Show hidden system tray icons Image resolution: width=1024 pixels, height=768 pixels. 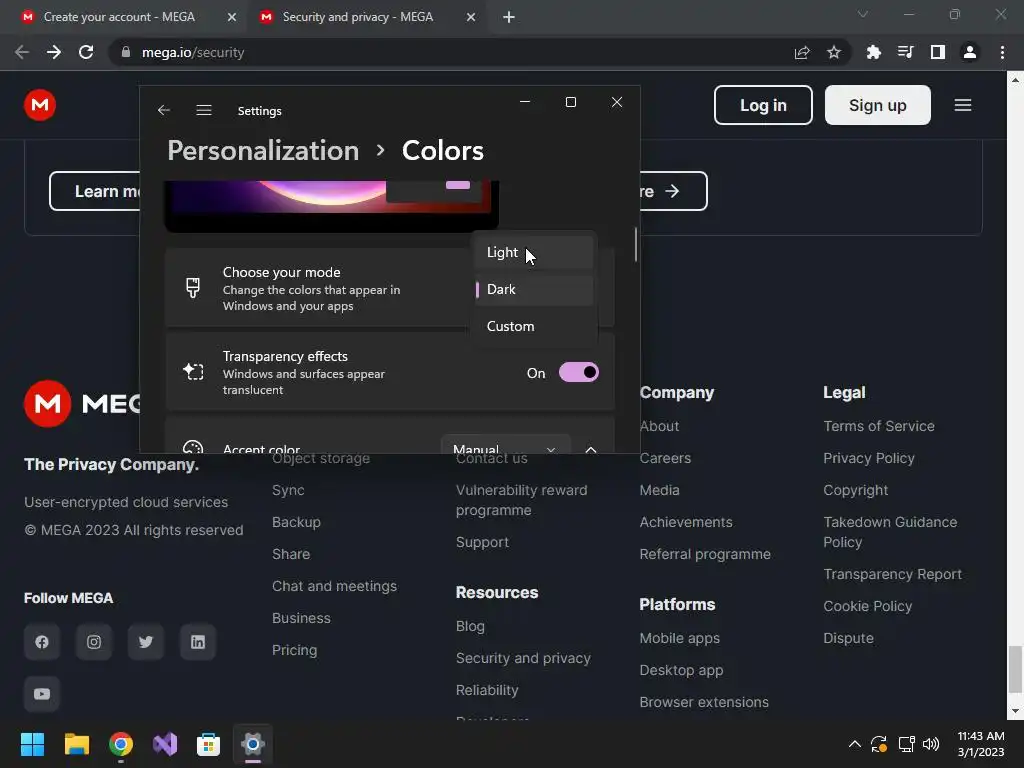[x=854, y=744]
